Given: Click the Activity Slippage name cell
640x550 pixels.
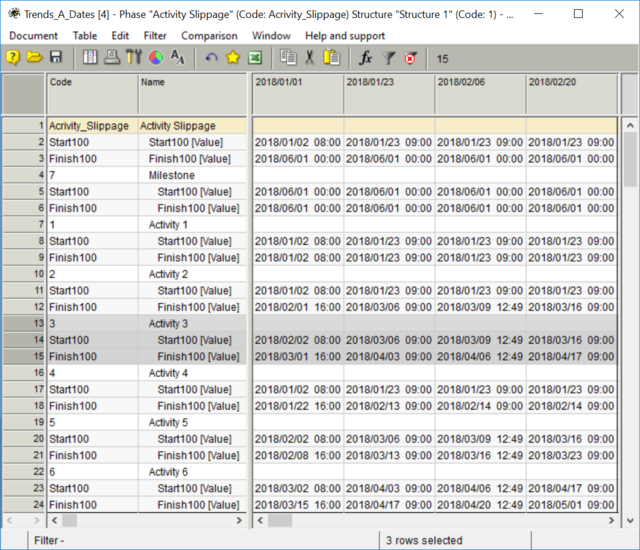Looking at the screenshot, I should click(193, 126).
